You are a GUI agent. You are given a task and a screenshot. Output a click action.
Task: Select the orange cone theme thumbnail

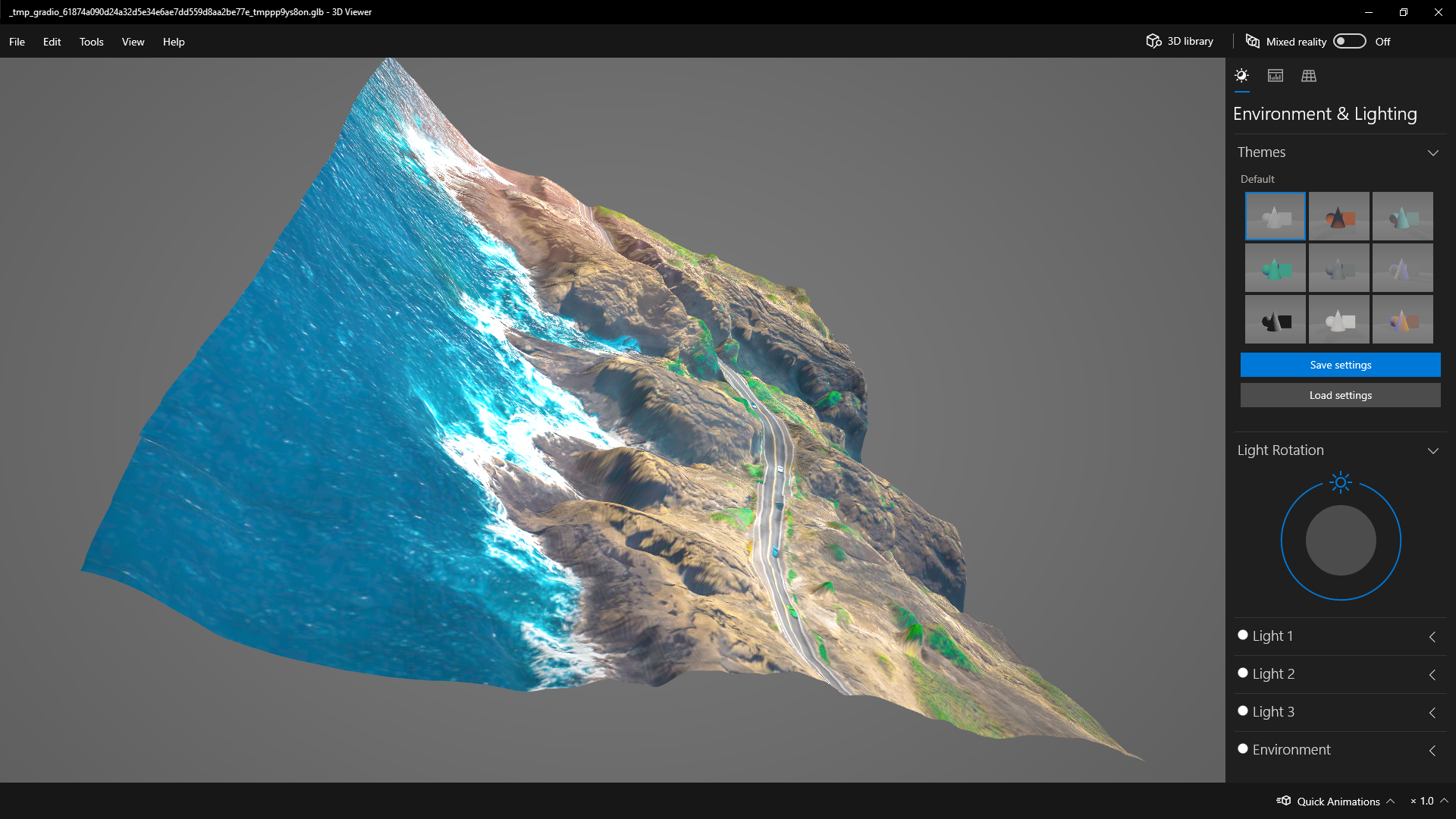tap(1339, 215)
